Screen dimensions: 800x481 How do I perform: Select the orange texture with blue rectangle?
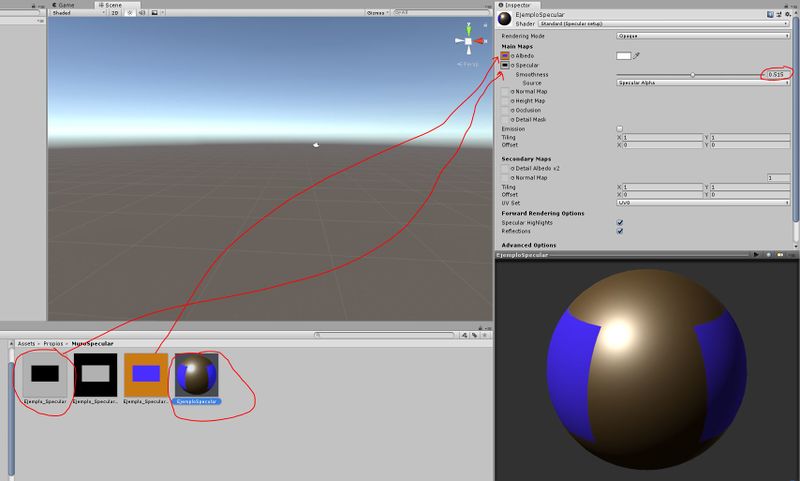click(146, 375)
